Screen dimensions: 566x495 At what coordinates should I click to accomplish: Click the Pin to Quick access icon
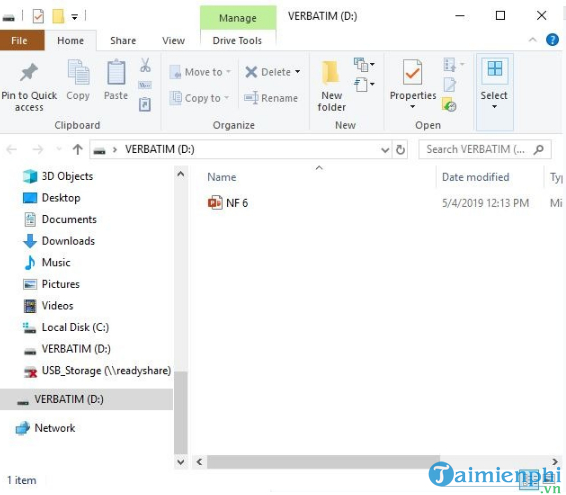pyautogui.click(x=29, y=72)
